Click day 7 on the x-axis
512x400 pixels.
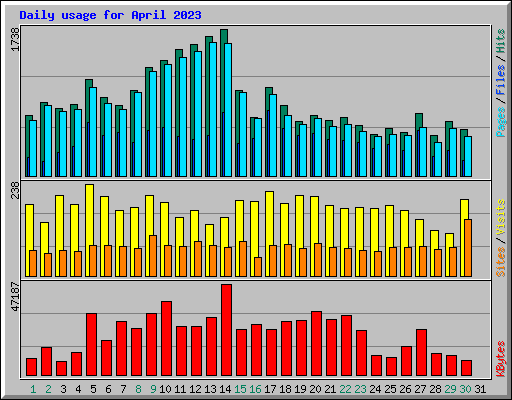tap(123, 389)
